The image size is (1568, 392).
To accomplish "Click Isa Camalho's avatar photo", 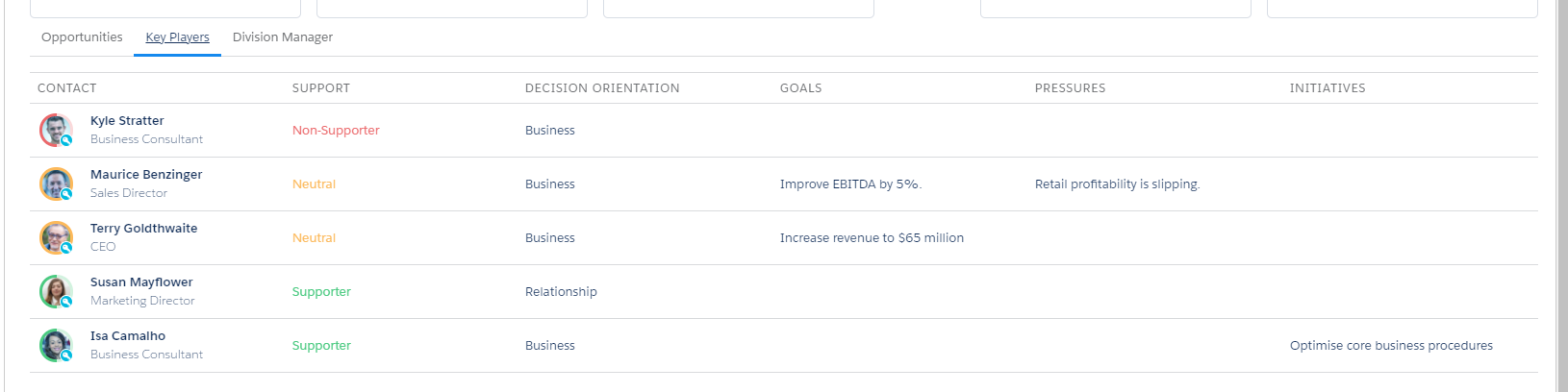I will pos(56,345).
